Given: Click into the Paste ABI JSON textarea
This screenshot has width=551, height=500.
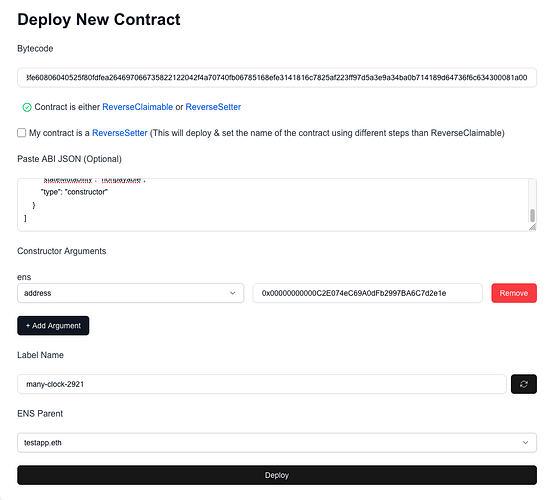Looking at the screenshot, I should point(273,205).
